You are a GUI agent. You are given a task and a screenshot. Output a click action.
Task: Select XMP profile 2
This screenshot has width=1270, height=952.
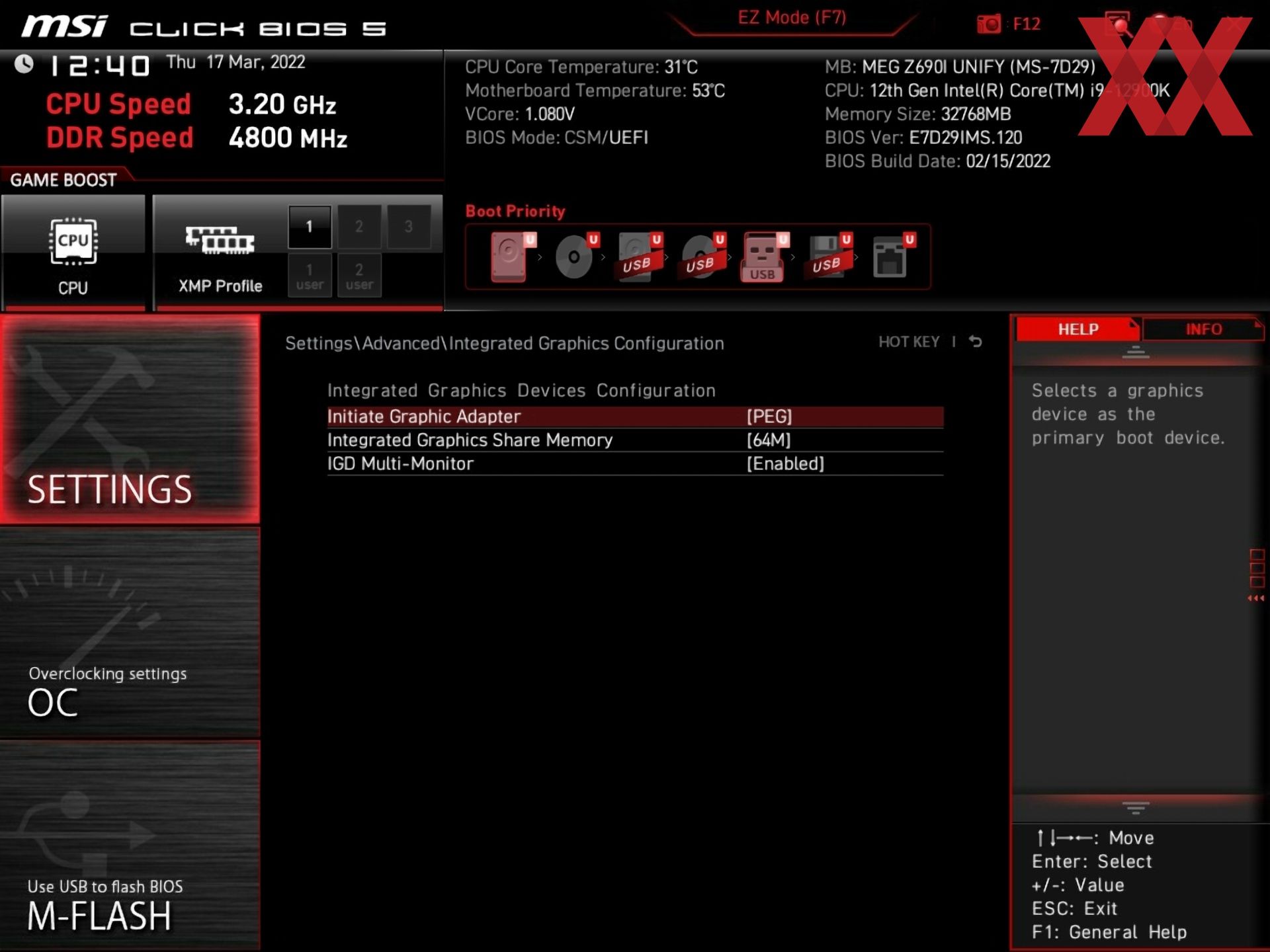click(359, 227)
